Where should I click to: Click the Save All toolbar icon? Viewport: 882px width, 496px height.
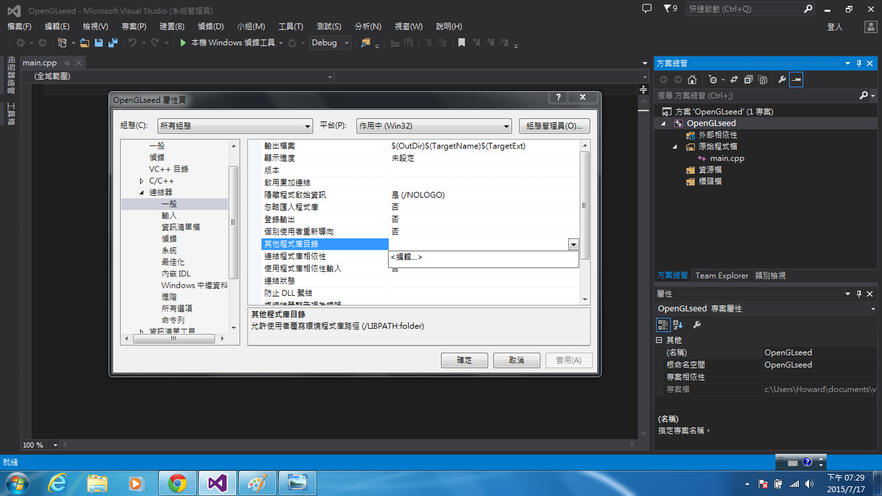[113, 43]
